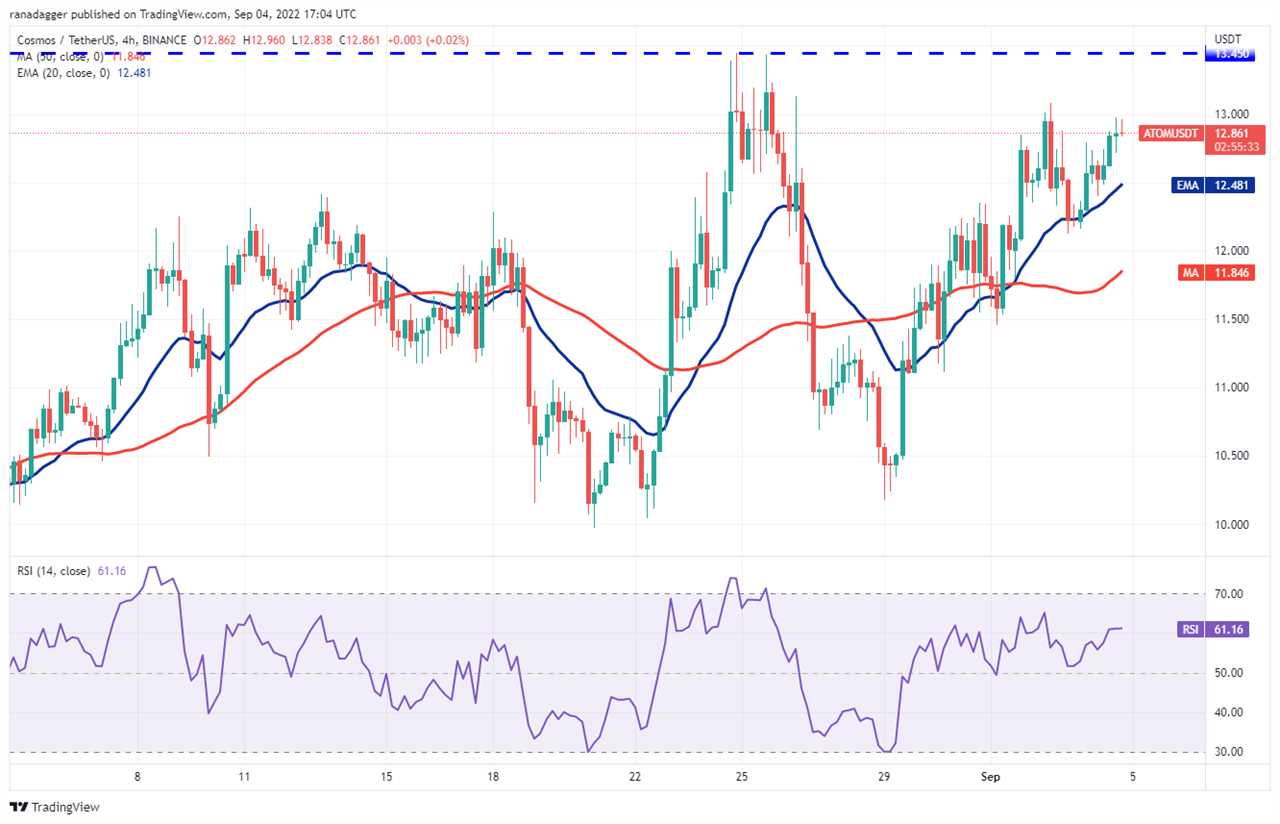Image resolution: width=1280 pixels, height=824 pixels.
Task: Click the date label 15 on time axis
Action: point(386,777)
